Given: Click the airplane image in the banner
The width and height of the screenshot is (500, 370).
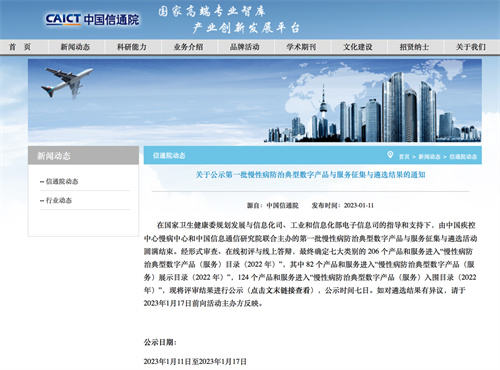Looking at the screenshot, I should (67, 83).
